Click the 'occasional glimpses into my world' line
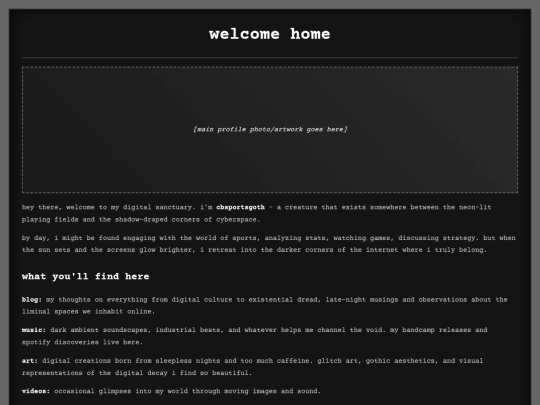540x405 pixels. click(187, 391)
